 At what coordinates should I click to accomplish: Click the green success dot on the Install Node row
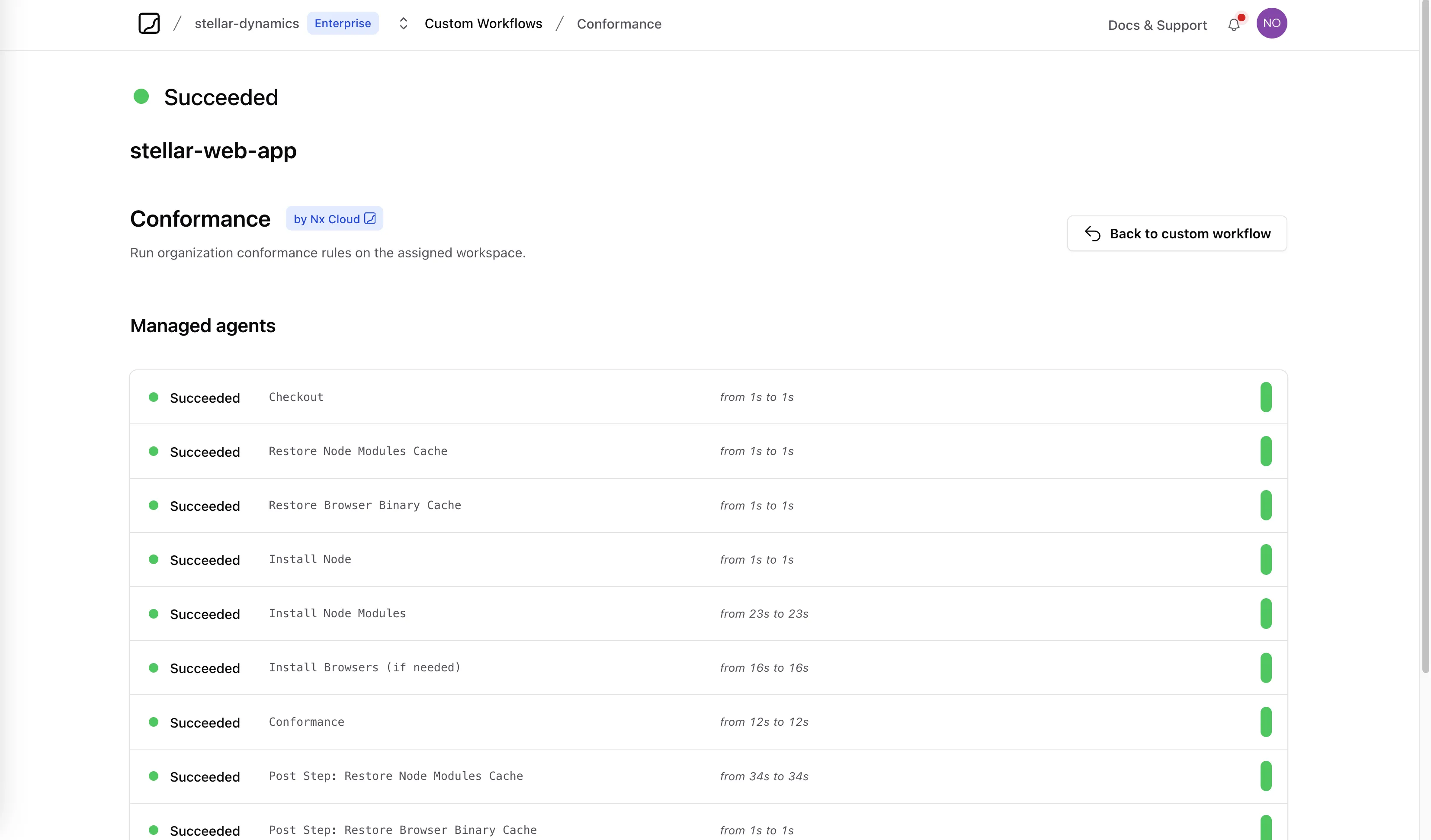point(154,559)
